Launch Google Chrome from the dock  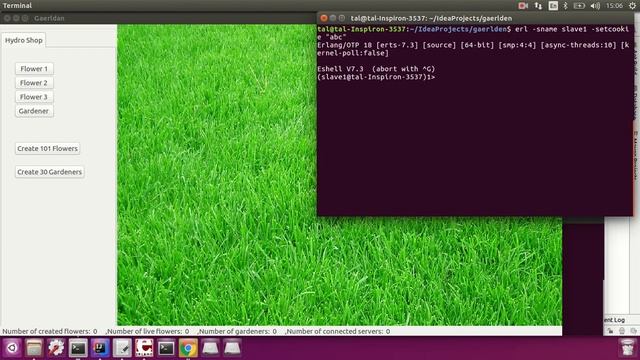coord(188,348)
